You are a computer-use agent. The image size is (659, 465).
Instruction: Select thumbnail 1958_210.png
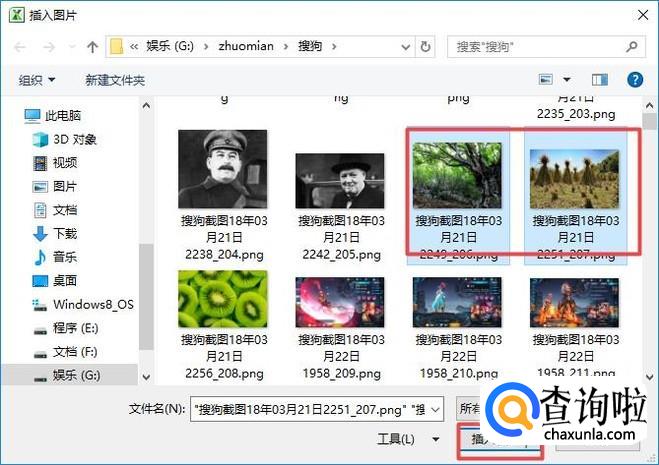click(457, 302)
